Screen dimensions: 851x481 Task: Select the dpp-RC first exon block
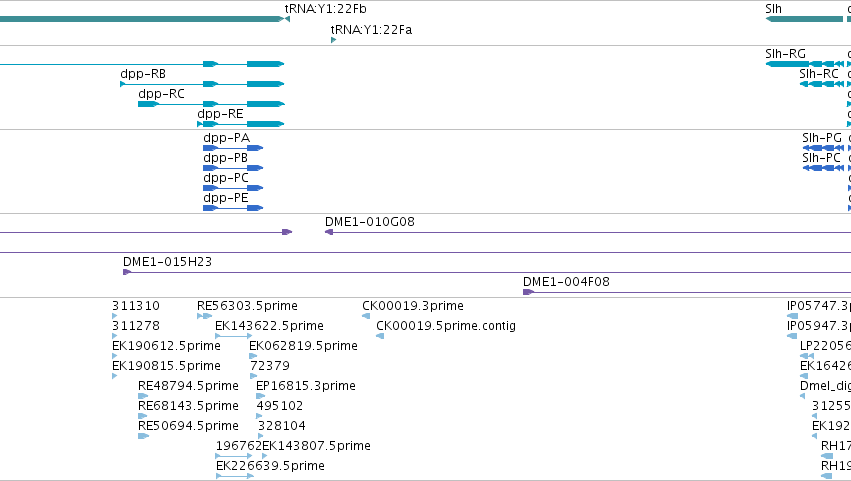(148, 104)
